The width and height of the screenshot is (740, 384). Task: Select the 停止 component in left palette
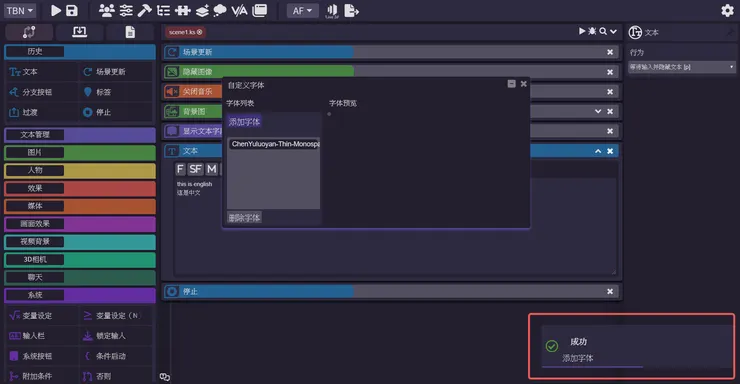[x=116, y=112]
